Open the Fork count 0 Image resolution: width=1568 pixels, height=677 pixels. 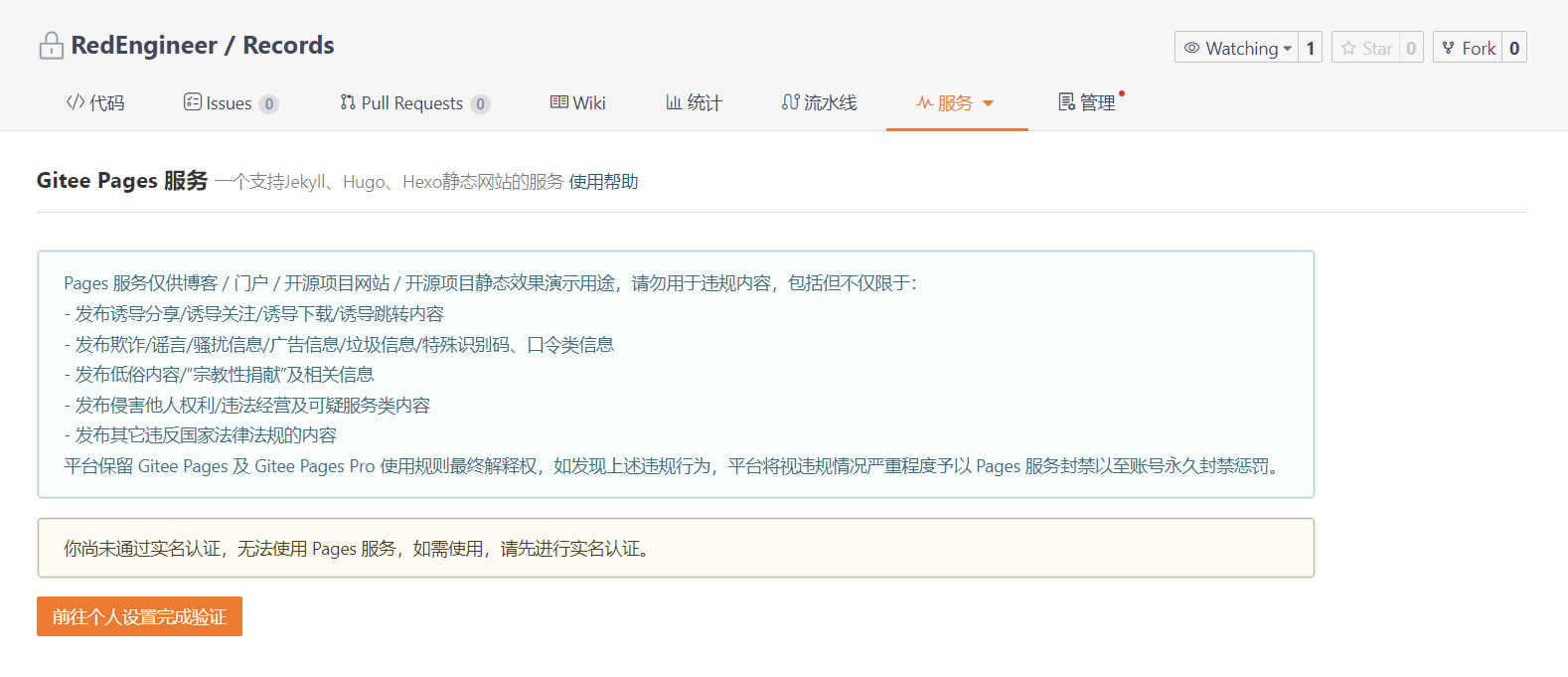[1514, 48]
